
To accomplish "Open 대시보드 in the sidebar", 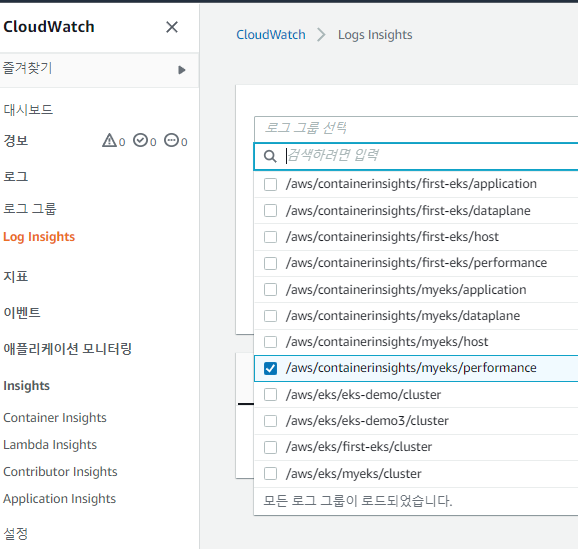I will click(x=28, y=110).
